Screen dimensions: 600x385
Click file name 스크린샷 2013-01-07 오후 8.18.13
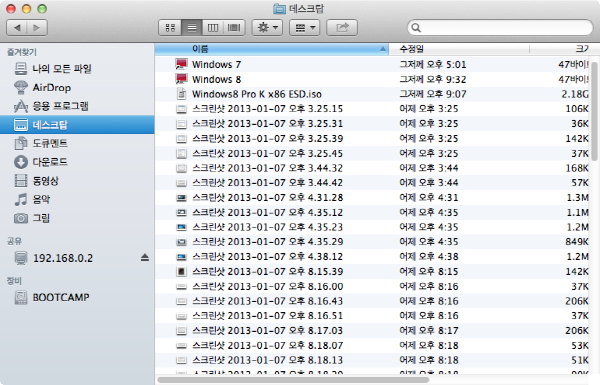[267, 360]
